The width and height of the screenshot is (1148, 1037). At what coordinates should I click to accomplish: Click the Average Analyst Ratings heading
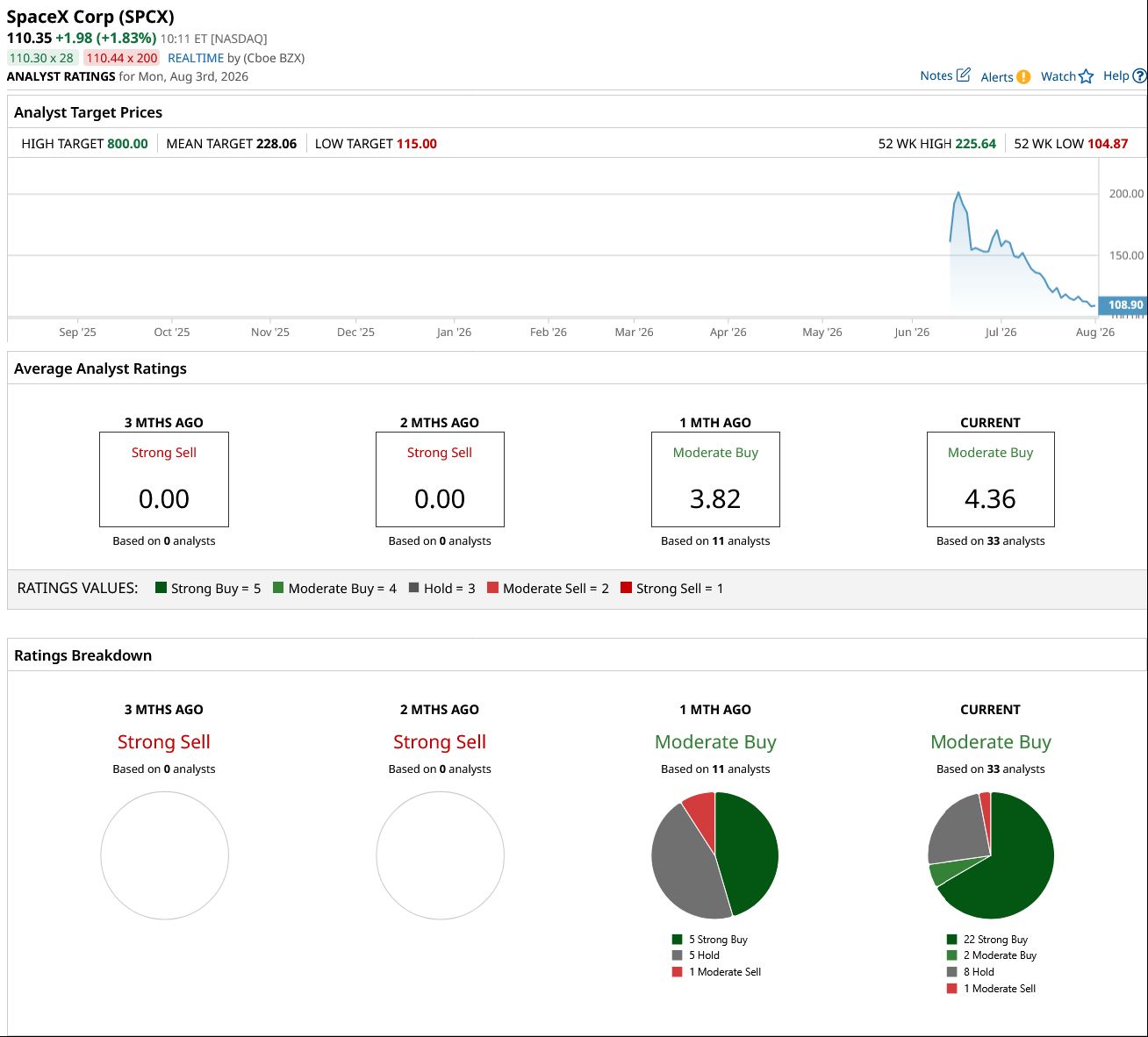[x=100, y=368]
